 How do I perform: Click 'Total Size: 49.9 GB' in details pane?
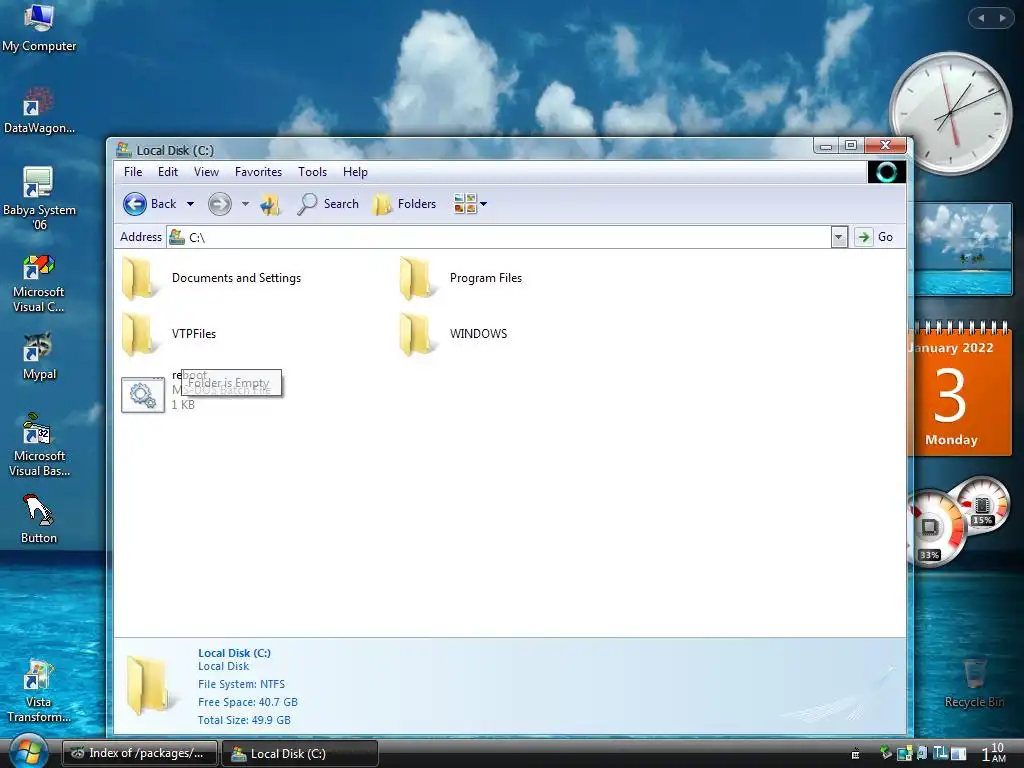click(x=244, y=720)
